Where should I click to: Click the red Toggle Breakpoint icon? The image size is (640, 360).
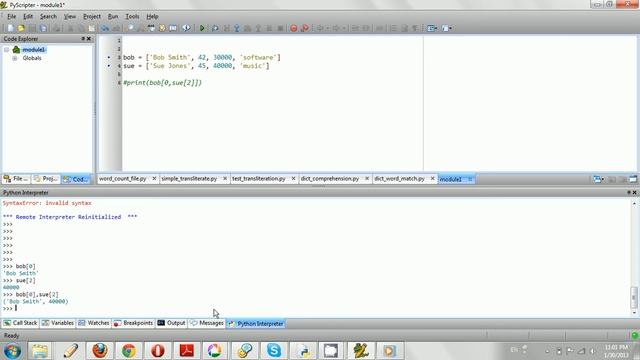pos(293,28)
